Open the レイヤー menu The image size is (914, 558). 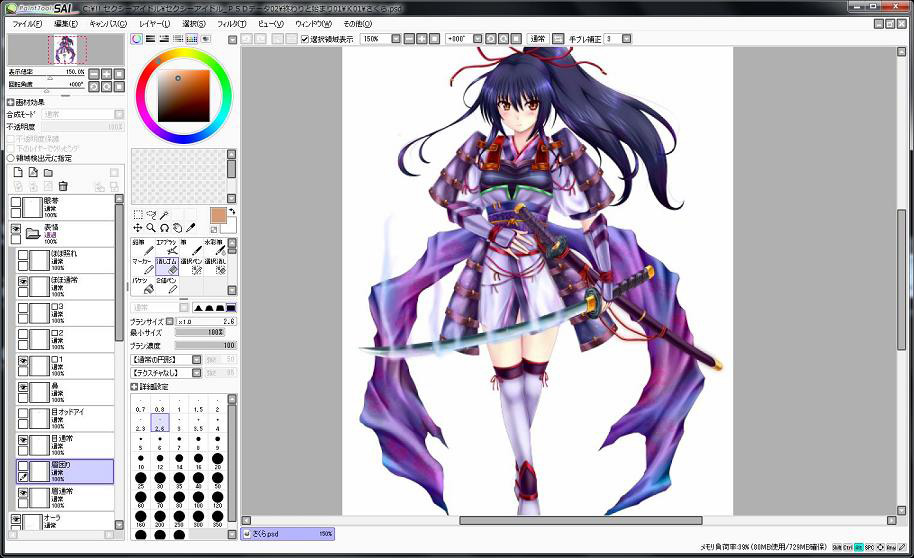154,22
